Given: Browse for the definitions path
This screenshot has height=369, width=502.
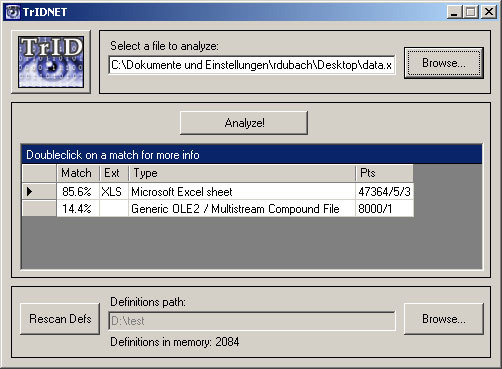Looking at the screenshot, I should point(444,319).
